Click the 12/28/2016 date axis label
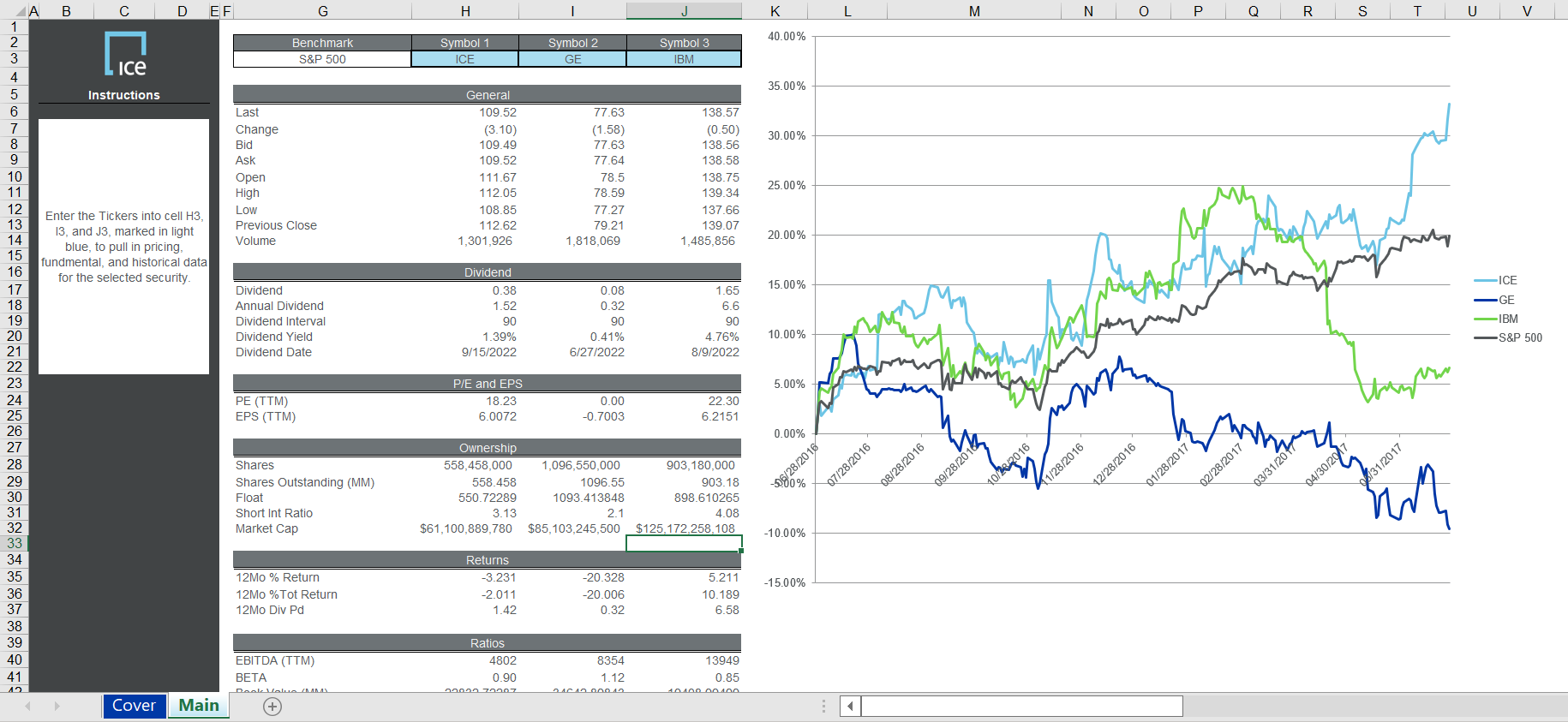This screenshot has height=722, width=1568. [1114, 464]
